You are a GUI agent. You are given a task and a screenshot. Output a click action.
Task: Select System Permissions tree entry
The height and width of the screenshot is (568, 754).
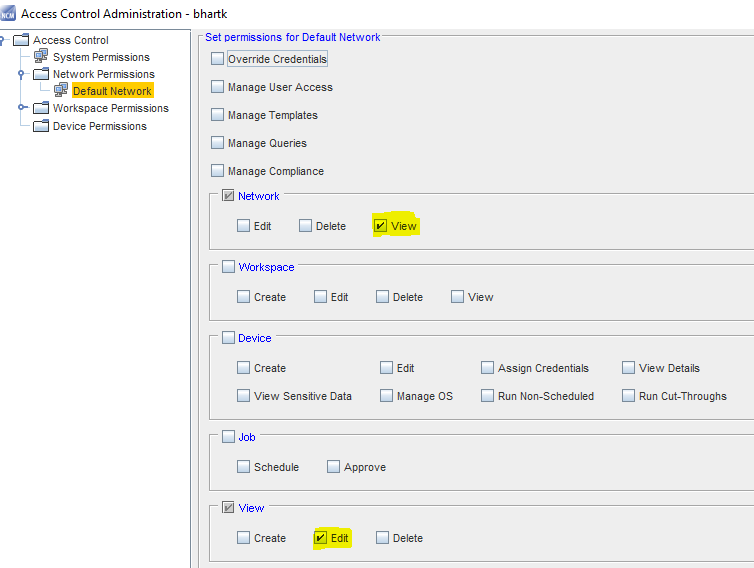(x=101, y=57)
